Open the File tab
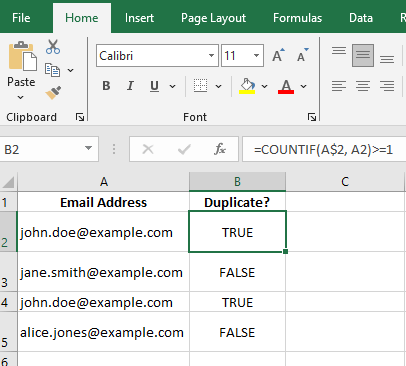This screenshot has width=406, height=366. 21,18
